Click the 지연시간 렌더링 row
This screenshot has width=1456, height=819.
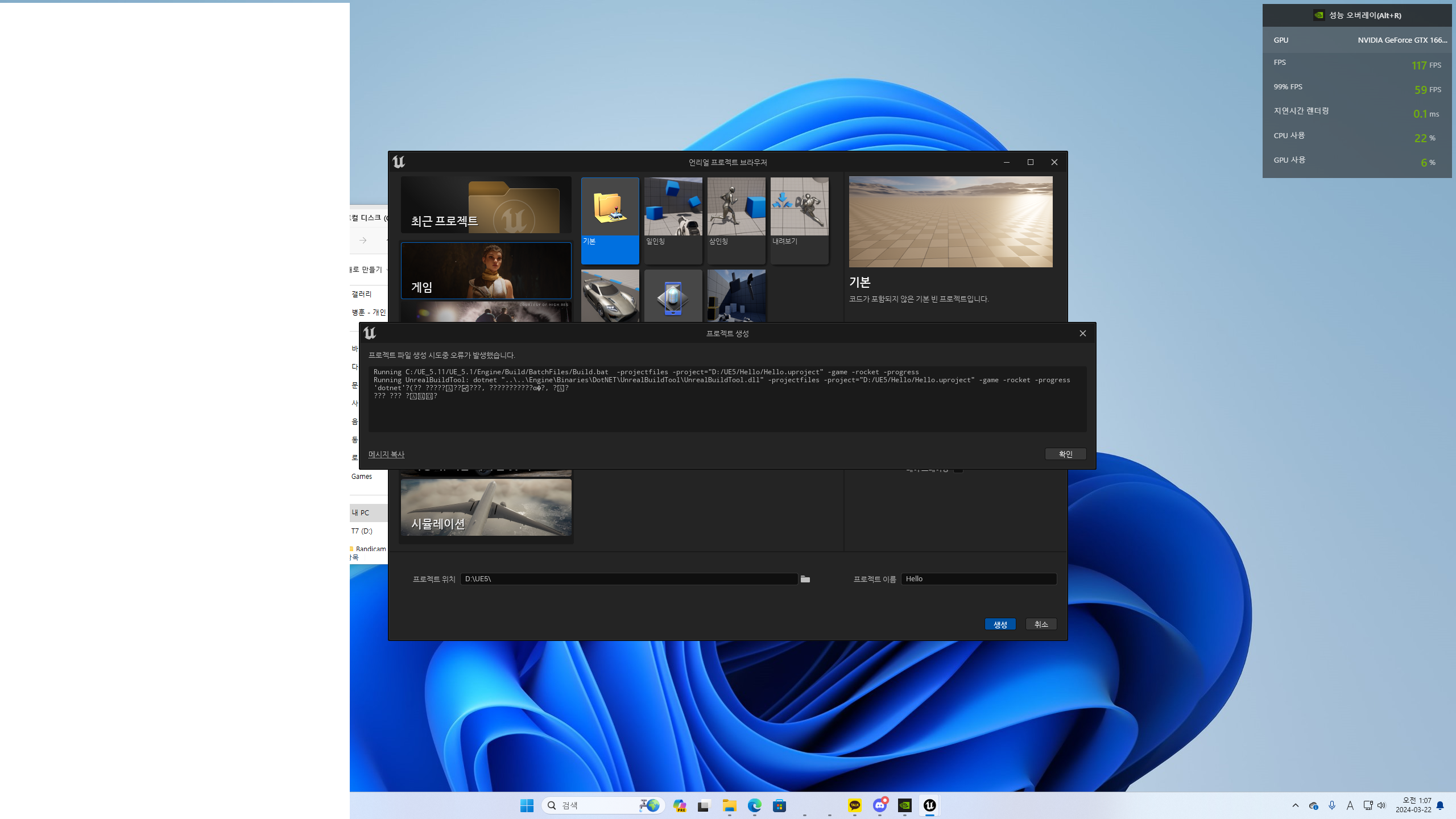(1357, 113)
